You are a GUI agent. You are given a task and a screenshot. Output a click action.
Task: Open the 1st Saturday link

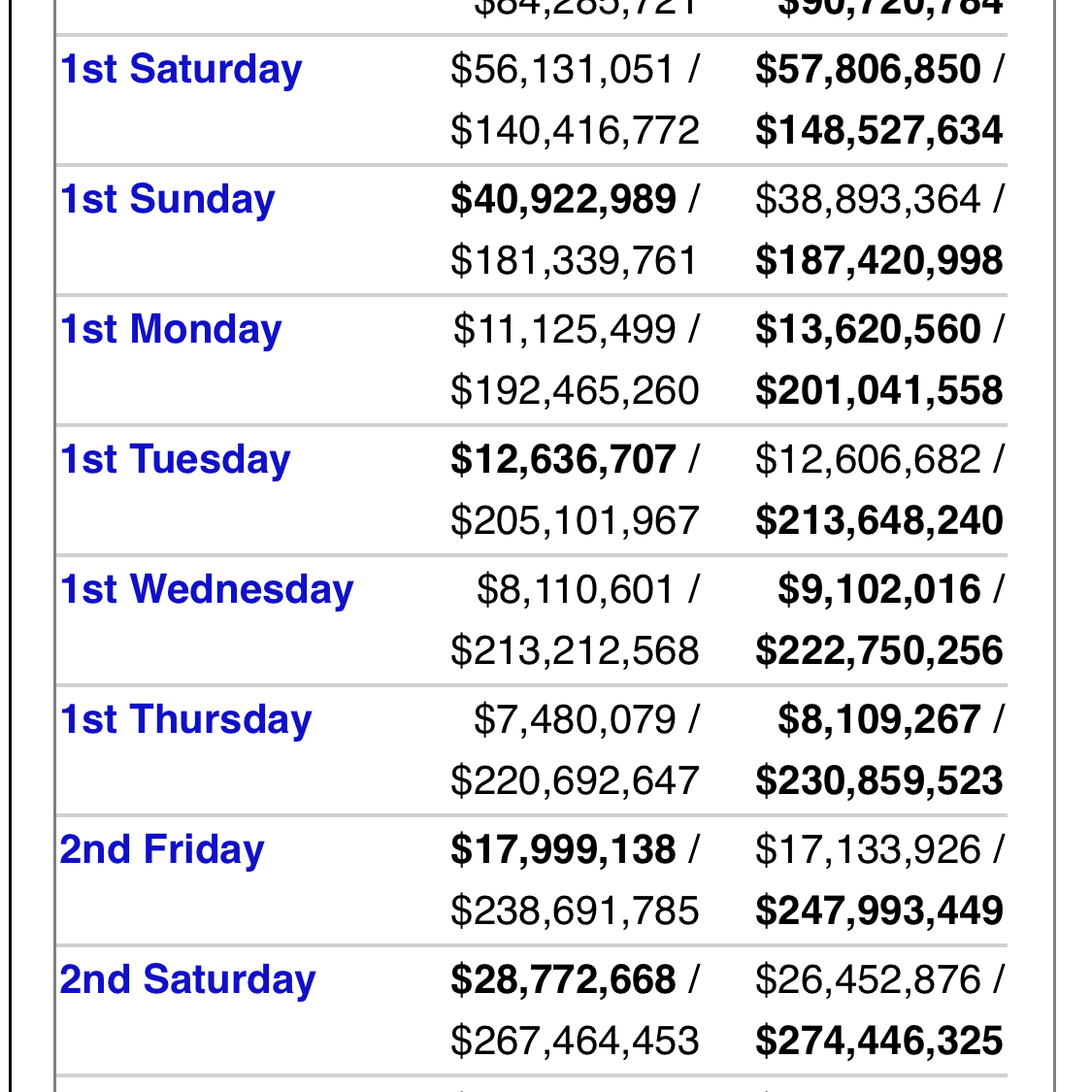[181, 70]
